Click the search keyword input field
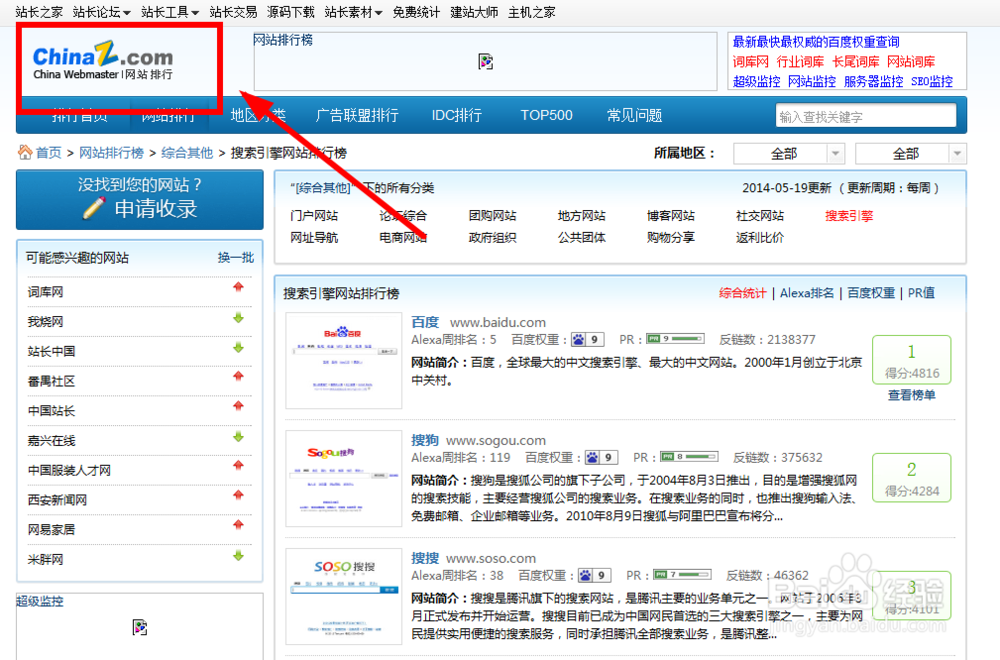Screen dimensions: 1000x660 click(x=866, y=116)
